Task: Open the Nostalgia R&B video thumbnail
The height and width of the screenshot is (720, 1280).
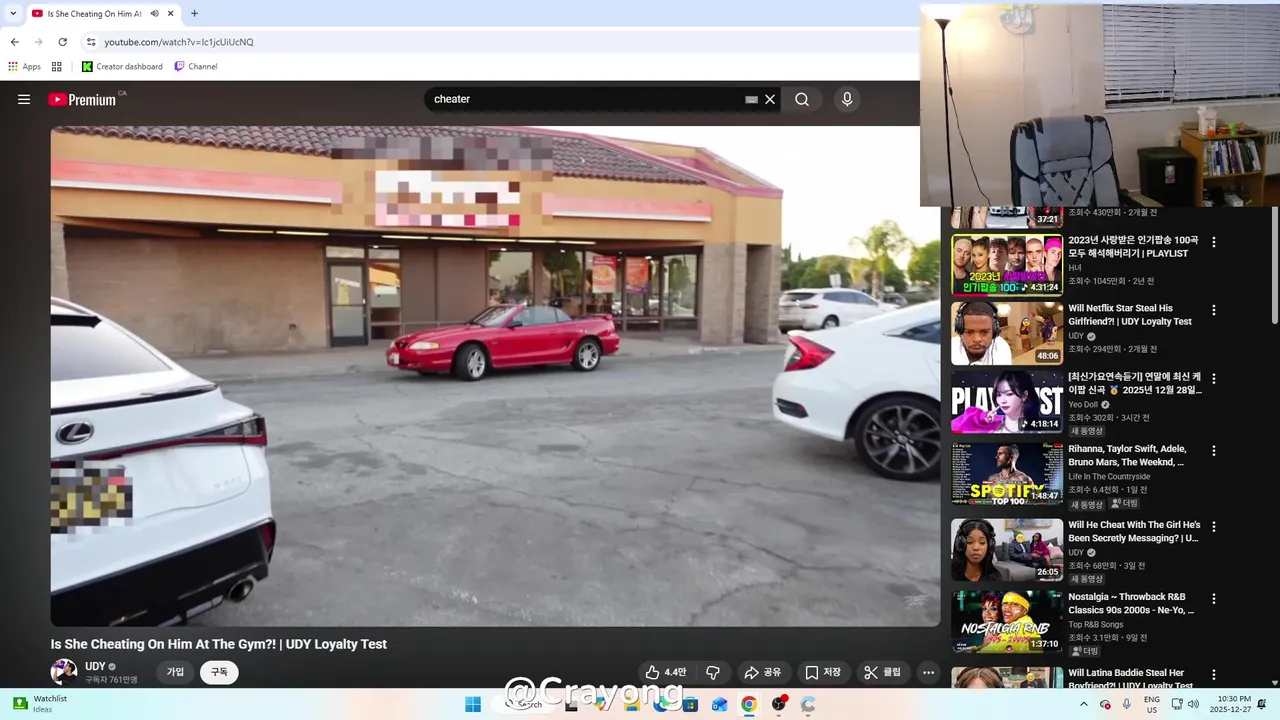Action: [1007, 622]
